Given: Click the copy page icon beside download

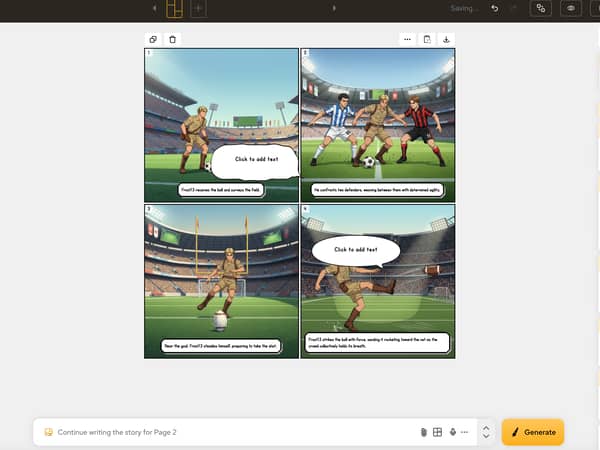Looking at the screenshot, I should point(427,39).
